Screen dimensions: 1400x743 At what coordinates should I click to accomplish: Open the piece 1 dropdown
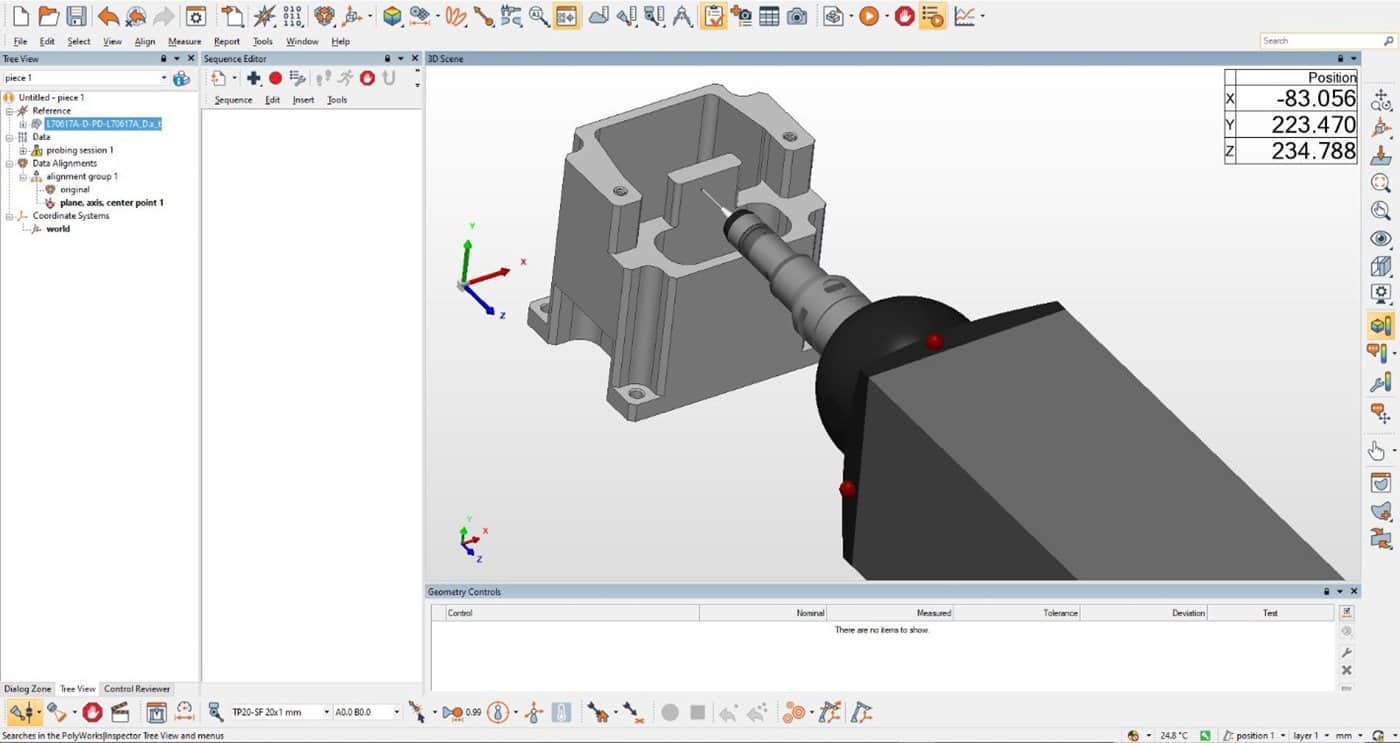(164, 78)
